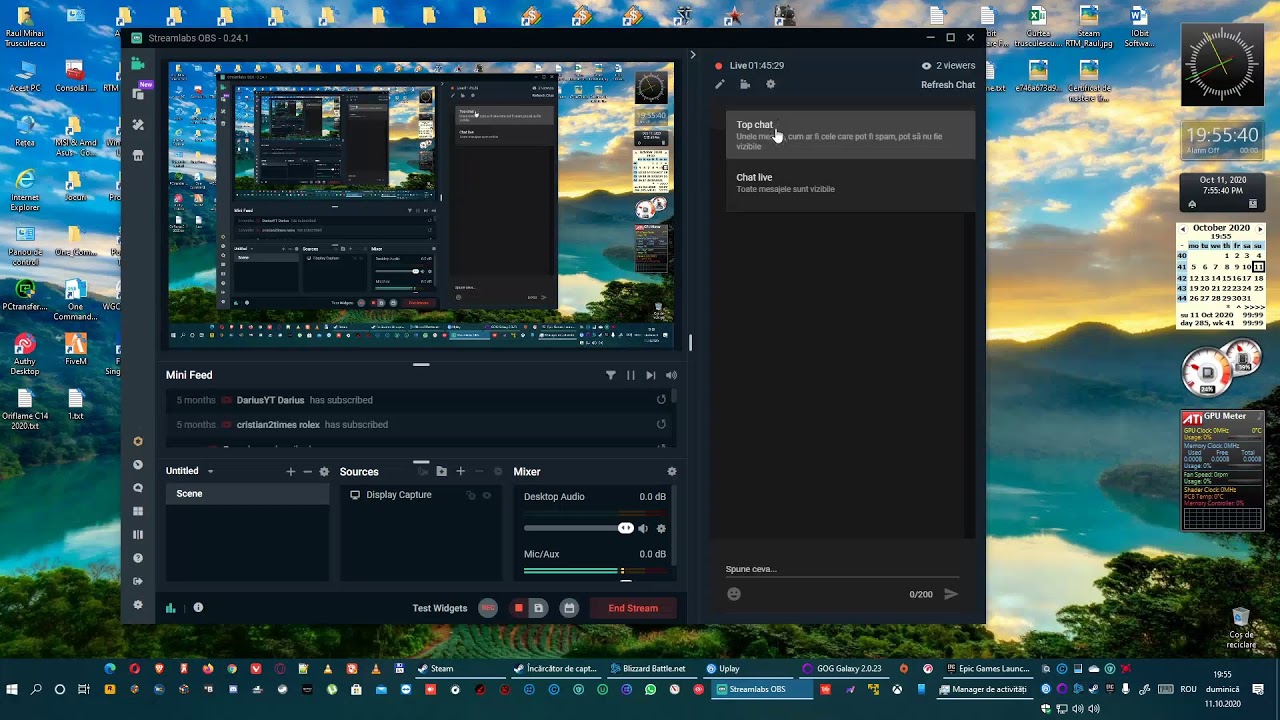Remove the selected scene with minus icon
The height and width of the screenshot is (720, 1280).
[x=307, y=471]
